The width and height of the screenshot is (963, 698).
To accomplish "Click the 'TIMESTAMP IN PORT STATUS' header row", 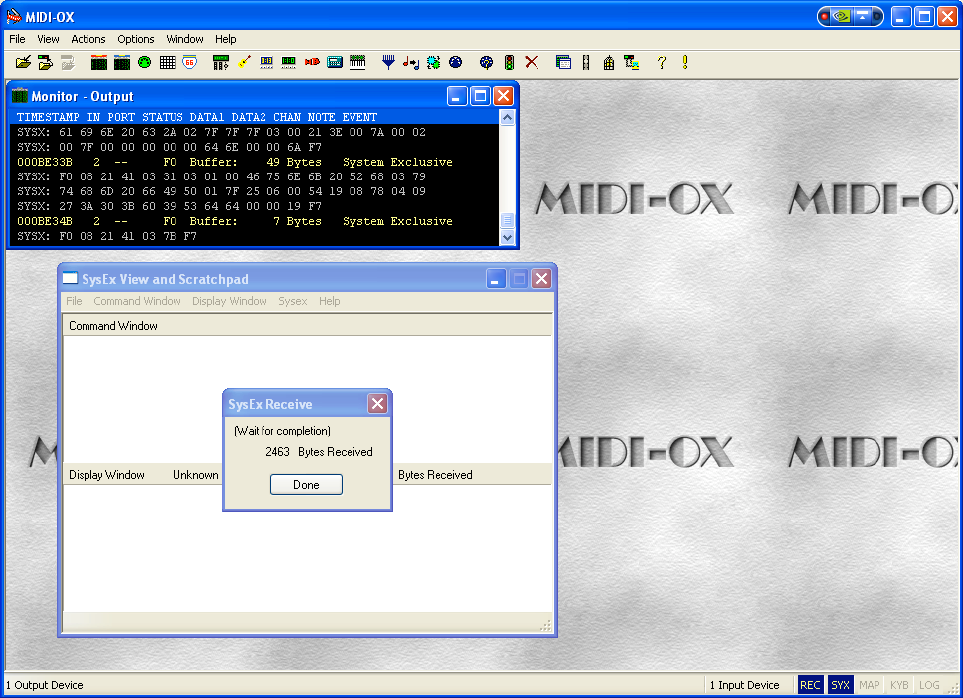I will point(255,117).
